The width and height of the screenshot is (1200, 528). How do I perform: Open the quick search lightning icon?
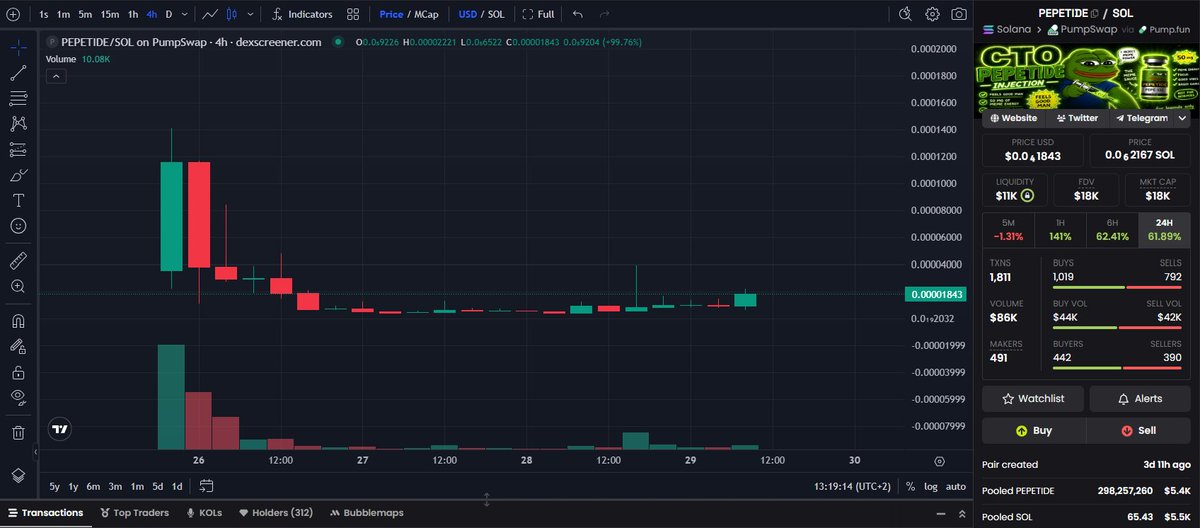pyautogui.click(x=905, y=14)
